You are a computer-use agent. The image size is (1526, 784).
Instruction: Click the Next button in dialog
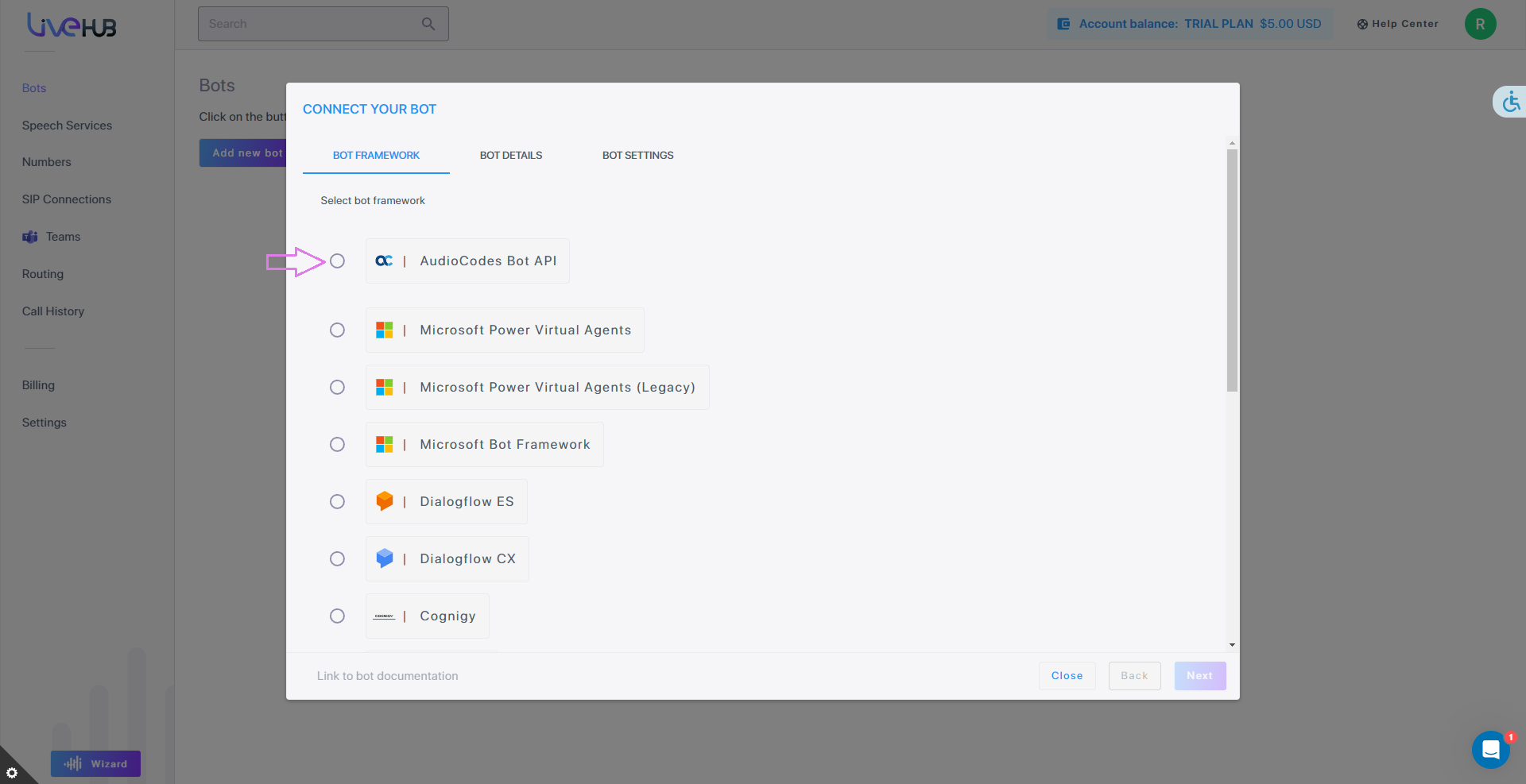pyautogui.click(x=1199, y=676)
